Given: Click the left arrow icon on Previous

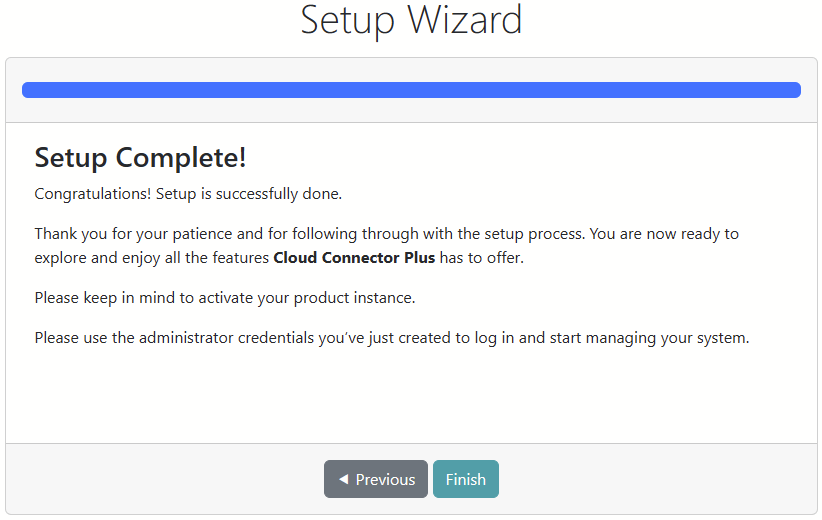Looking at the screenshot, I should [x=343, y=479].
